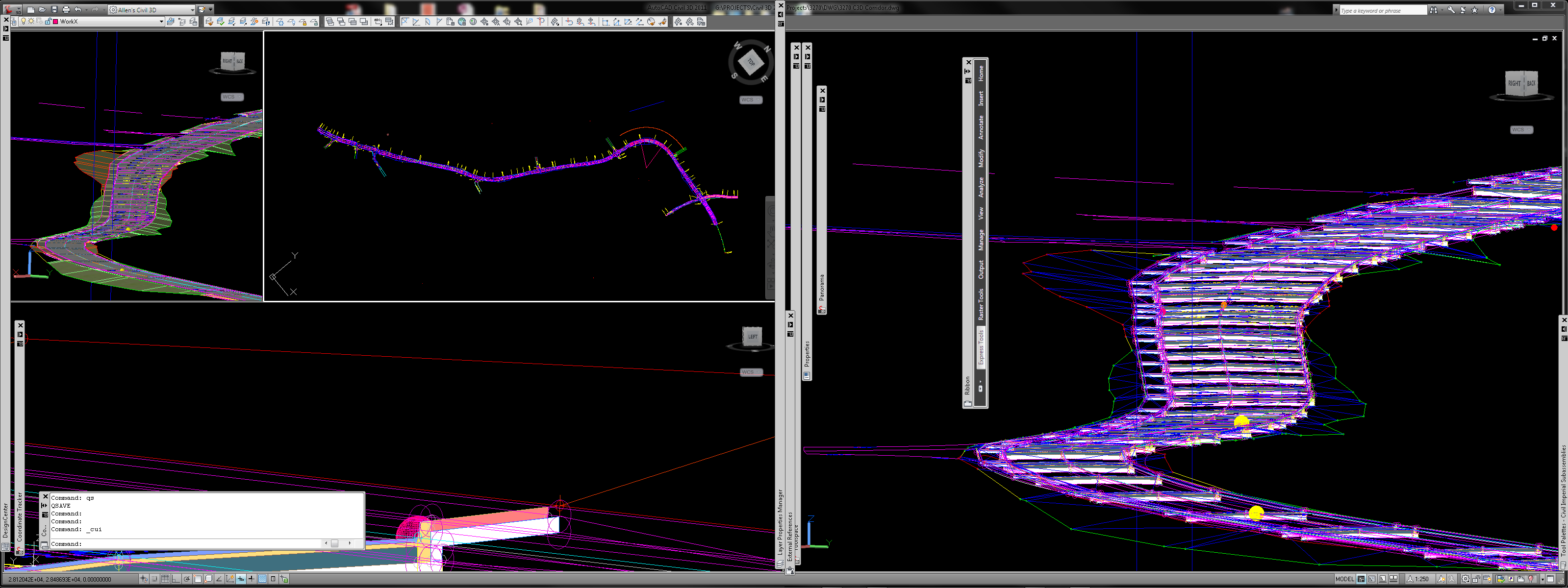Open the WorkX layer dropdown
Screen dimensions: 1568x588
(x=91, y=21)
